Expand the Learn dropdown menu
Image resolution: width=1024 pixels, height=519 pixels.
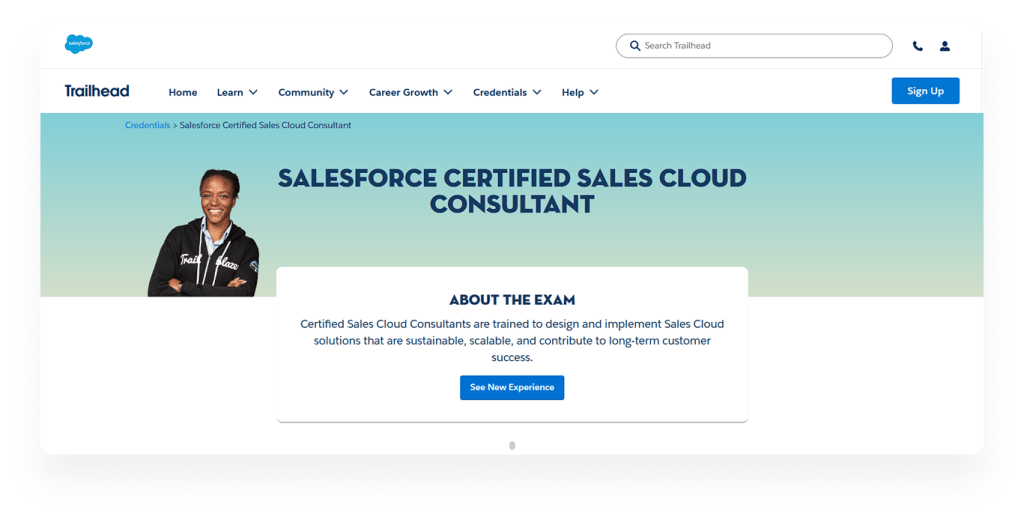click(237, 92)
